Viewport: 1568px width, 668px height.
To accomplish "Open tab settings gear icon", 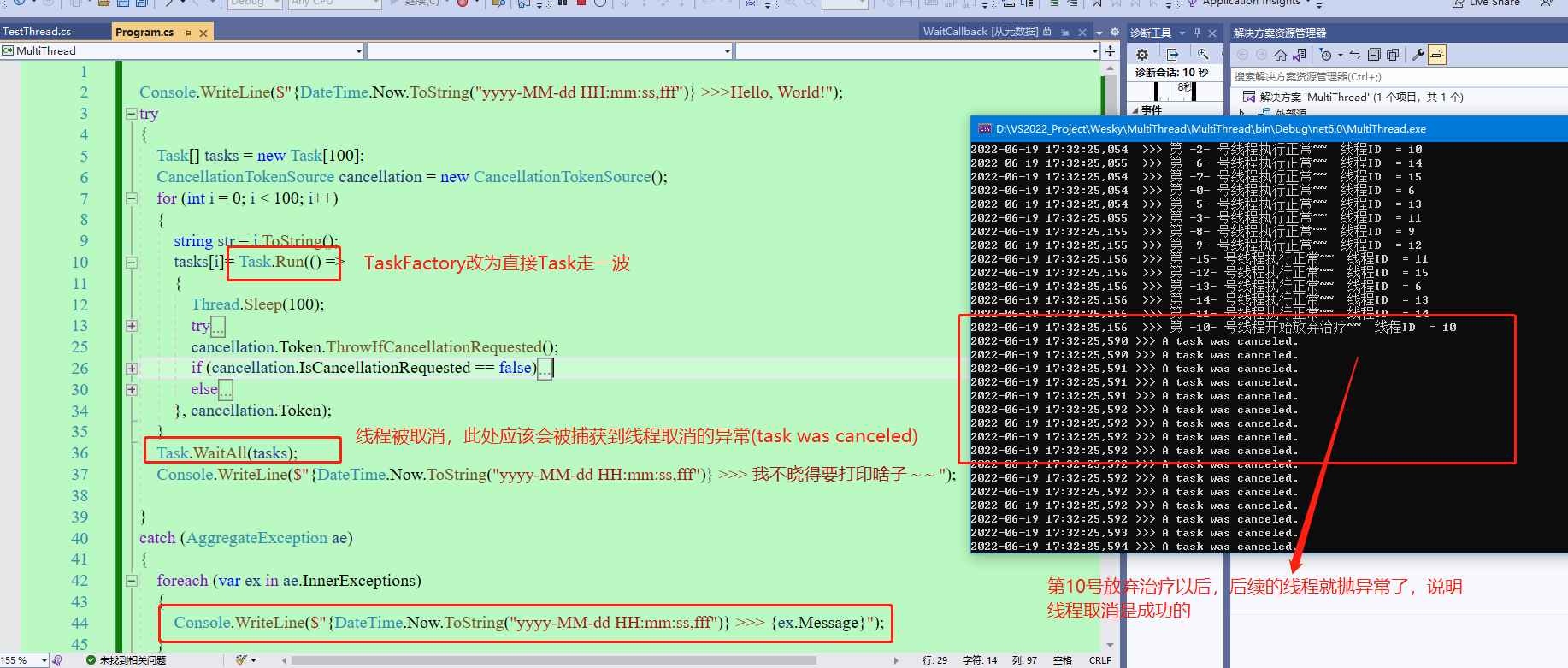I will click(x=1115, y=33).
